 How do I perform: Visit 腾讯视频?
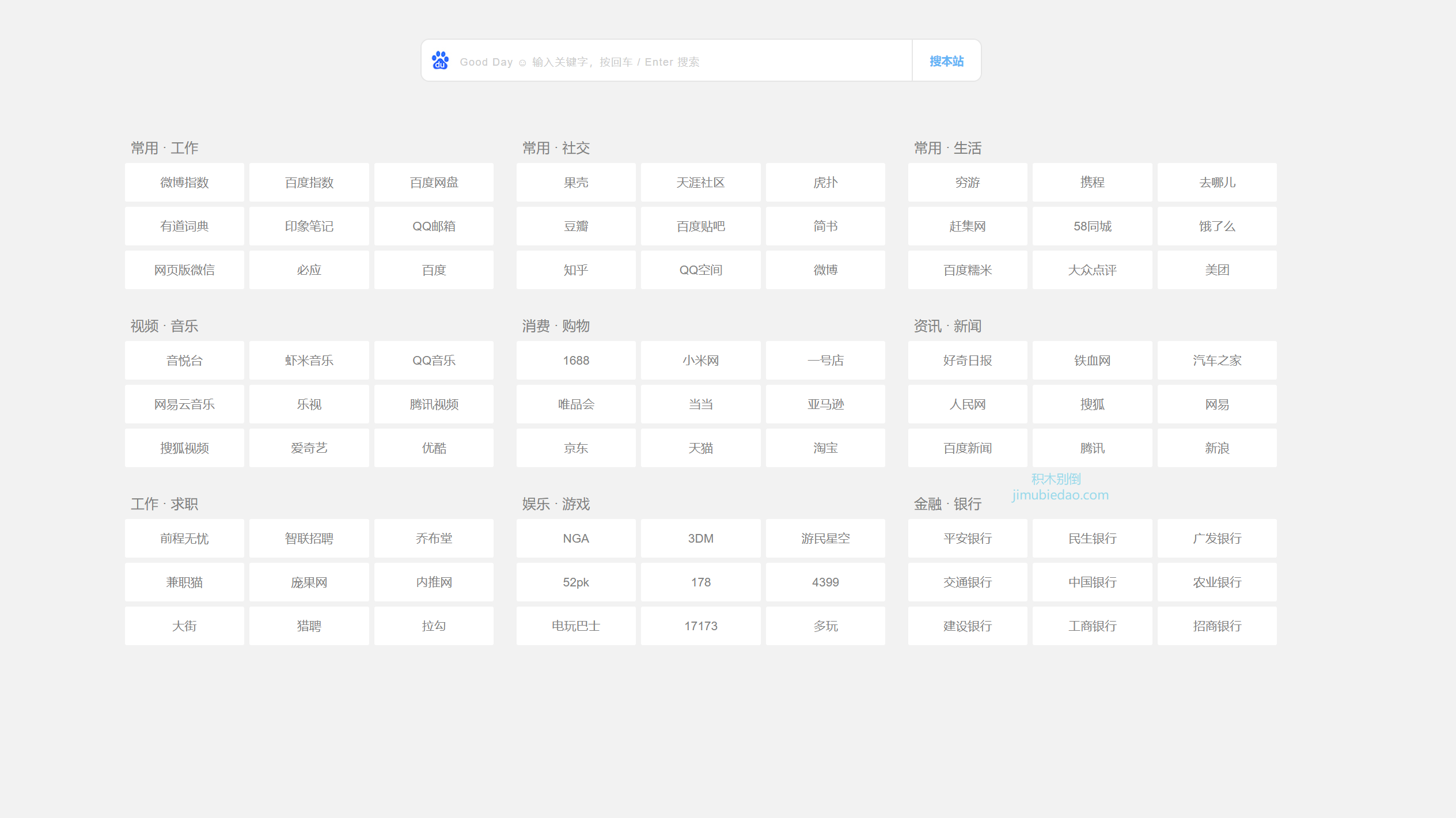coord(434,404)
